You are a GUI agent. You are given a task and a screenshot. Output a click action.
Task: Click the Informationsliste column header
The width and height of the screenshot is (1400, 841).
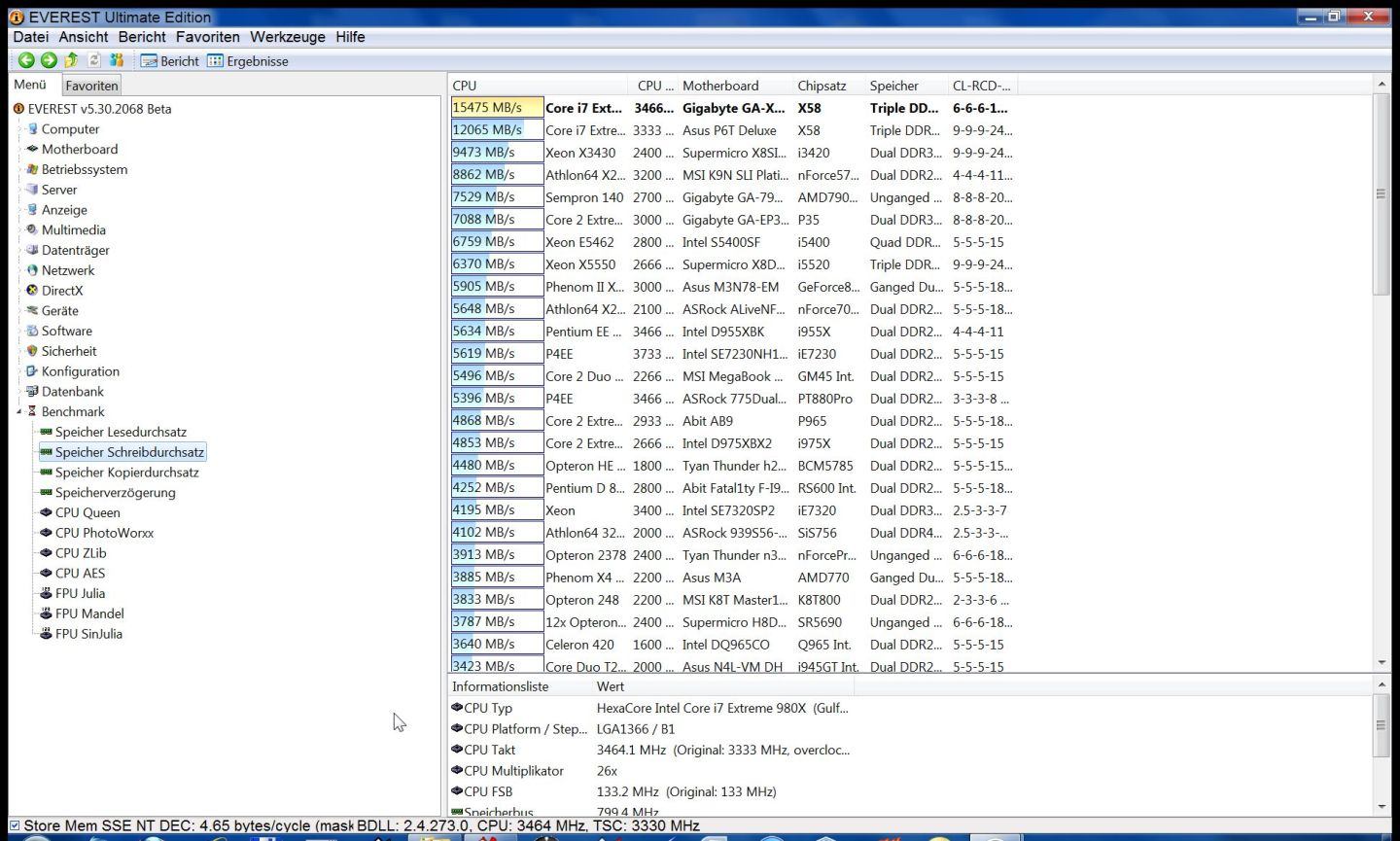519,686
